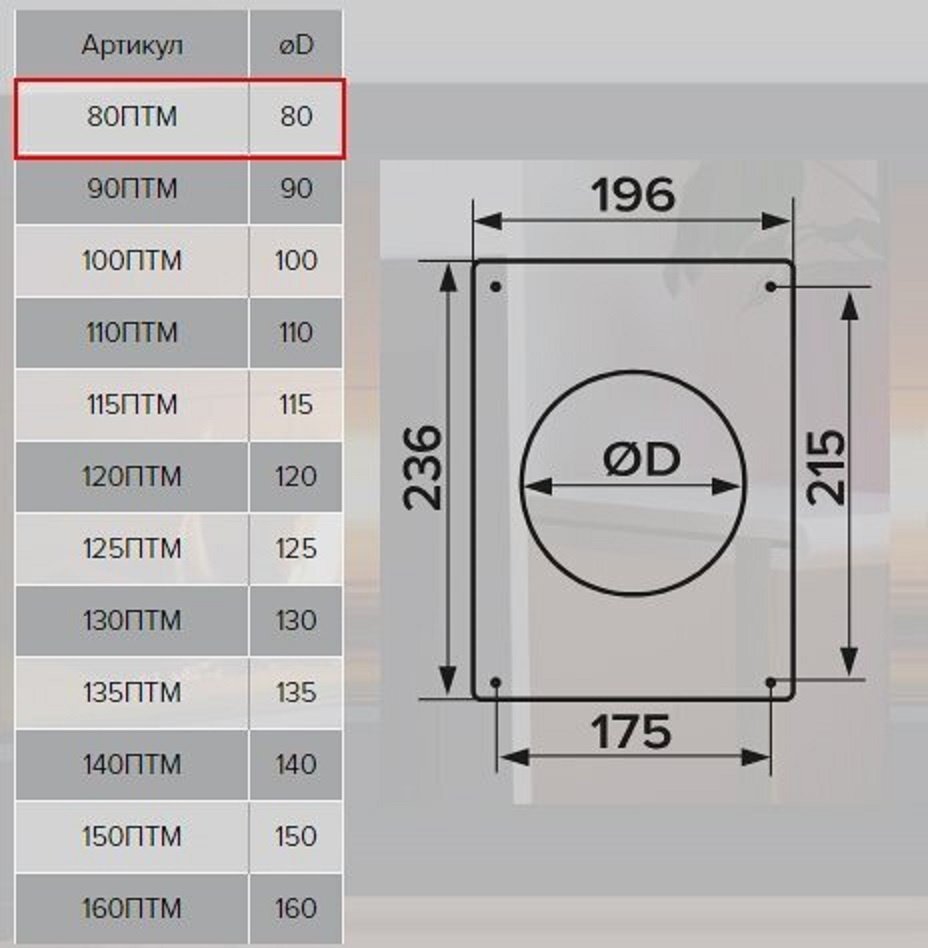Select the 100ПТМ article cell
The height and width of the screenshot is (948, 928).
click(132, 261)
